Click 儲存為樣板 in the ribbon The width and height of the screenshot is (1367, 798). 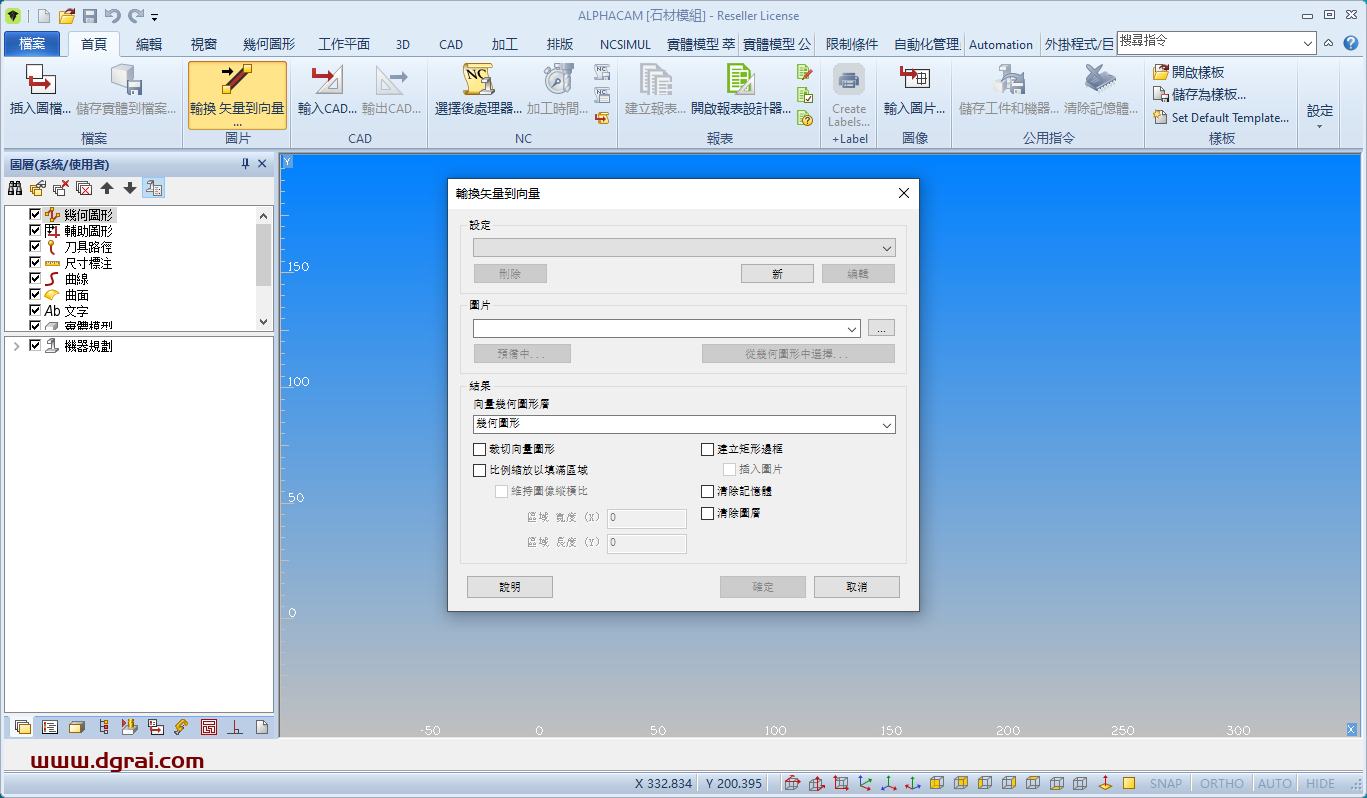click(x=1200, y=94)
